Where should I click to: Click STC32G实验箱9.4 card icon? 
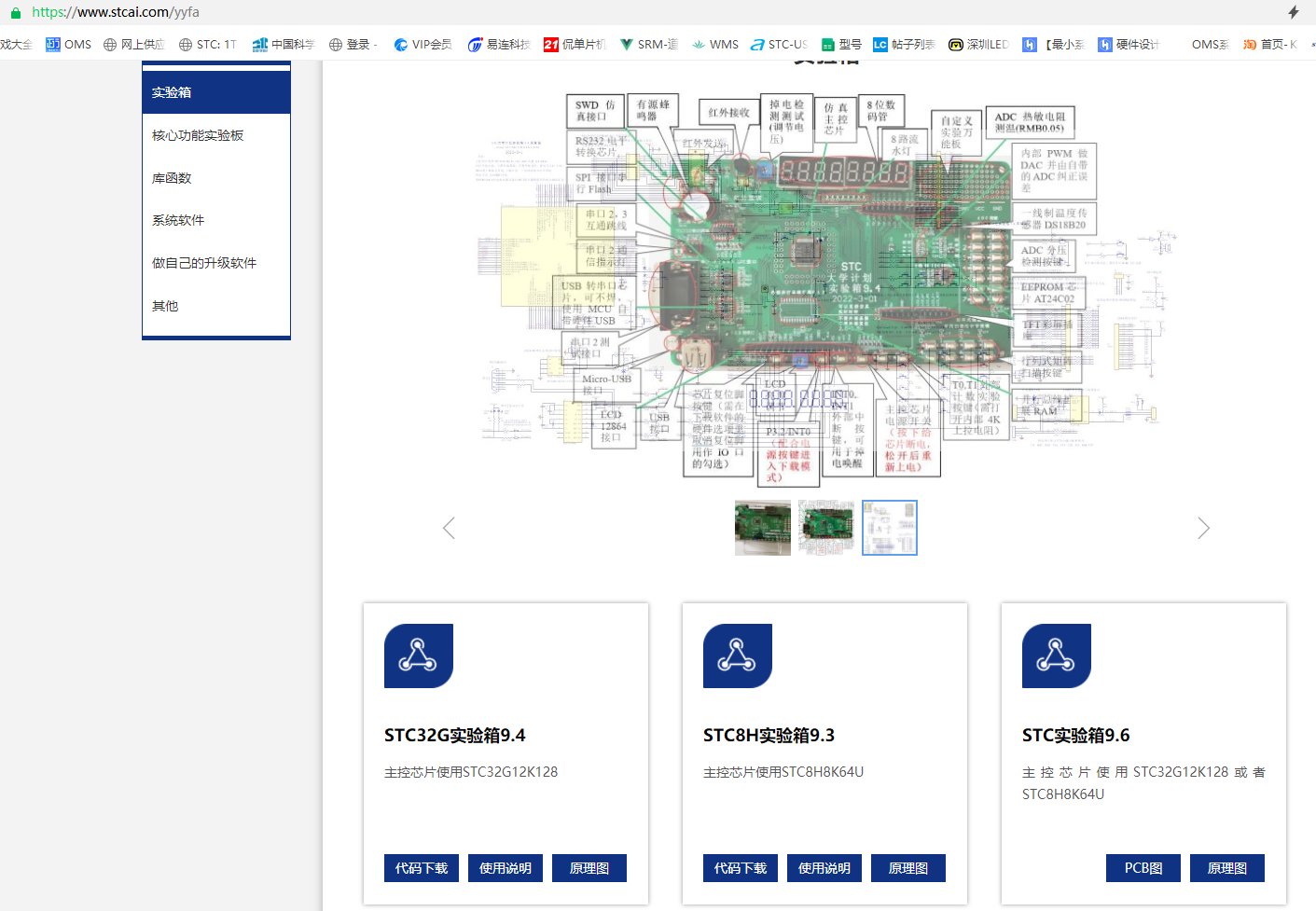click(x=419, y=656)
